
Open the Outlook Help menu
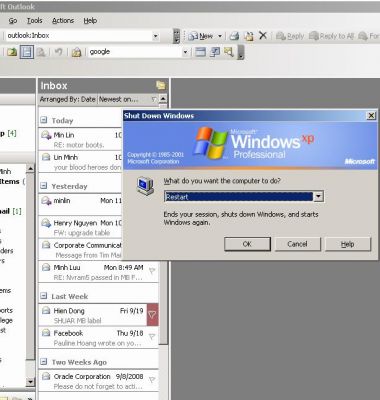(x=90, y=21)
